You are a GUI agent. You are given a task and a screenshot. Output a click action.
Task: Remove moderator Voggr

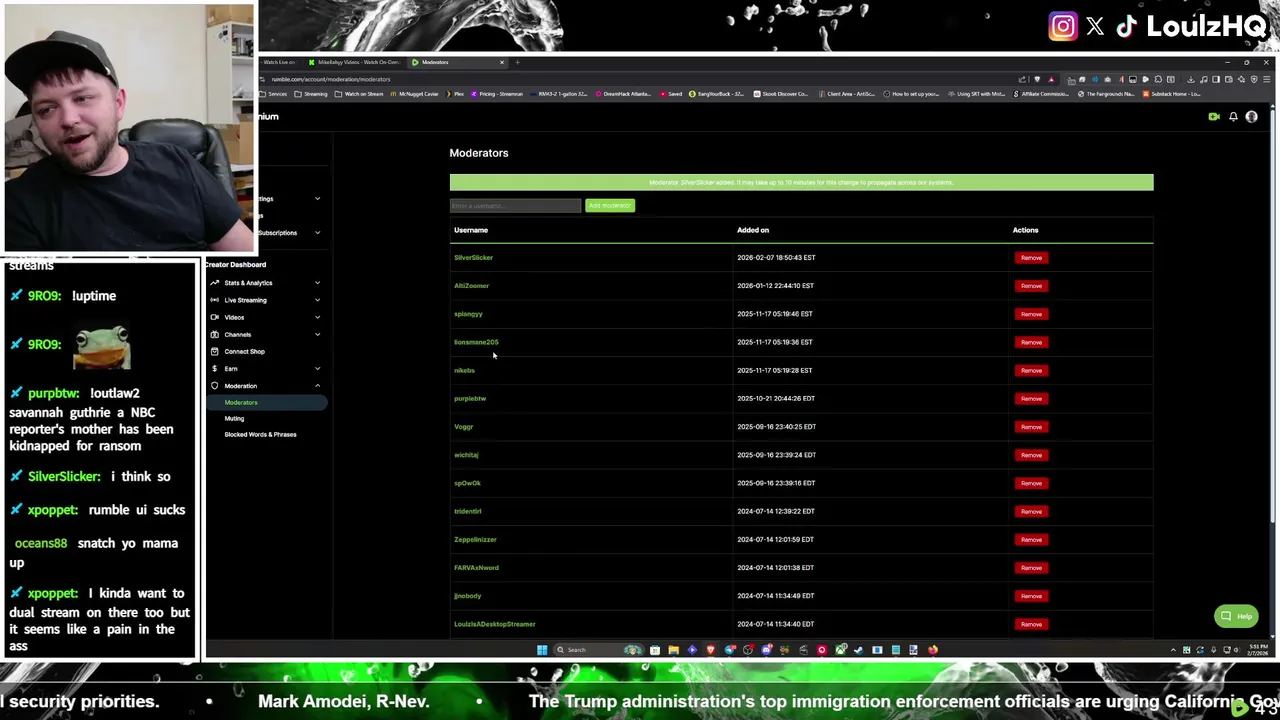(1031, 427)
